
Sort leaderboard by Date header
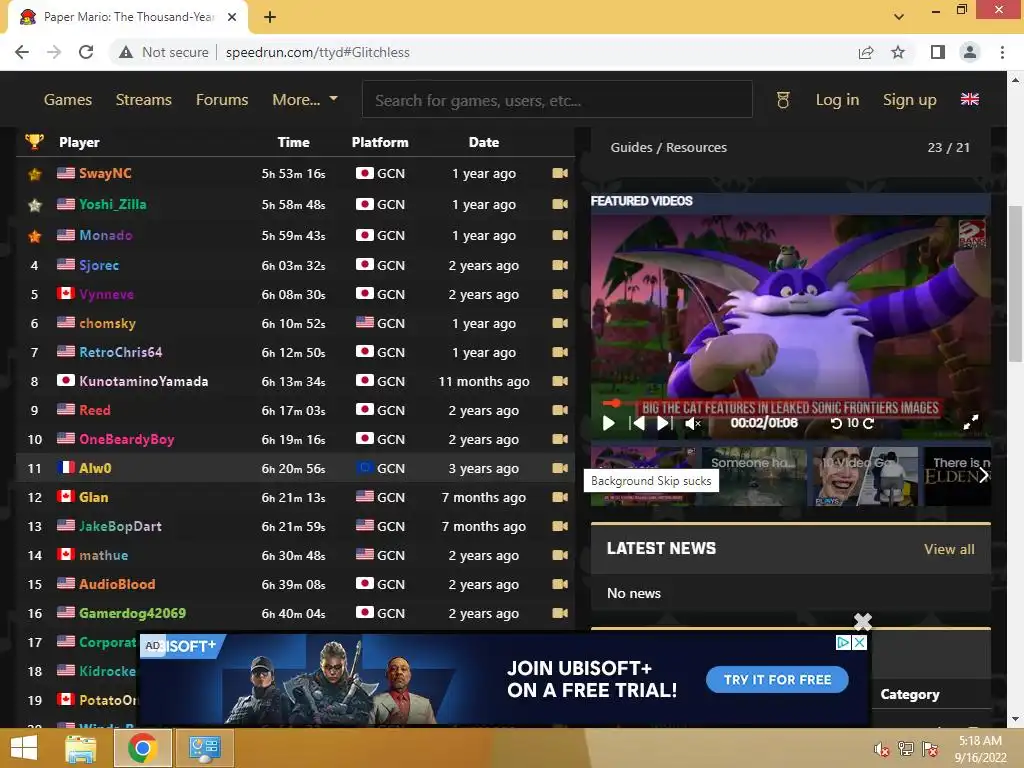[x=484, y=142]
